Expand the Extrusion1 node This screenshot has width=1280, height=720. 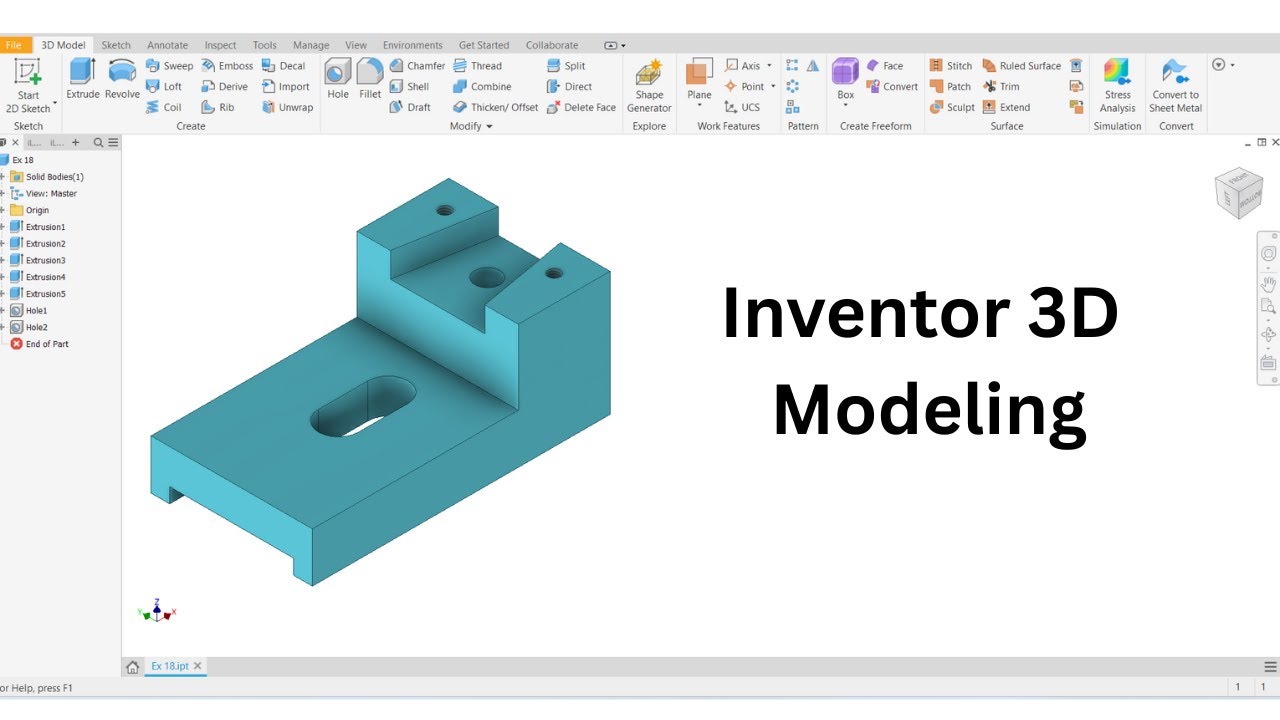3,227
